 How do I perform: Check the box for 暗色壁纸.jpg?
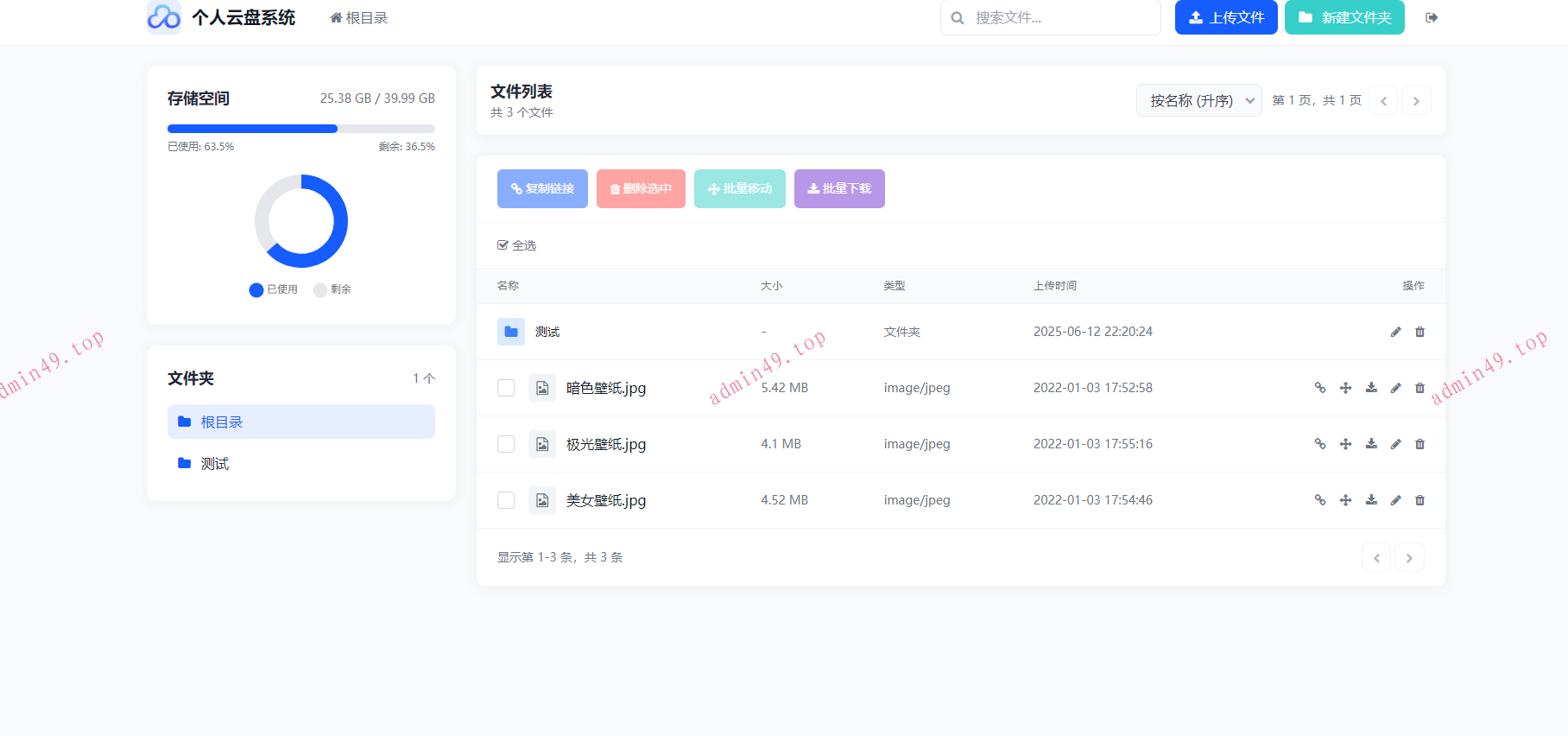(x=506, y=388)
